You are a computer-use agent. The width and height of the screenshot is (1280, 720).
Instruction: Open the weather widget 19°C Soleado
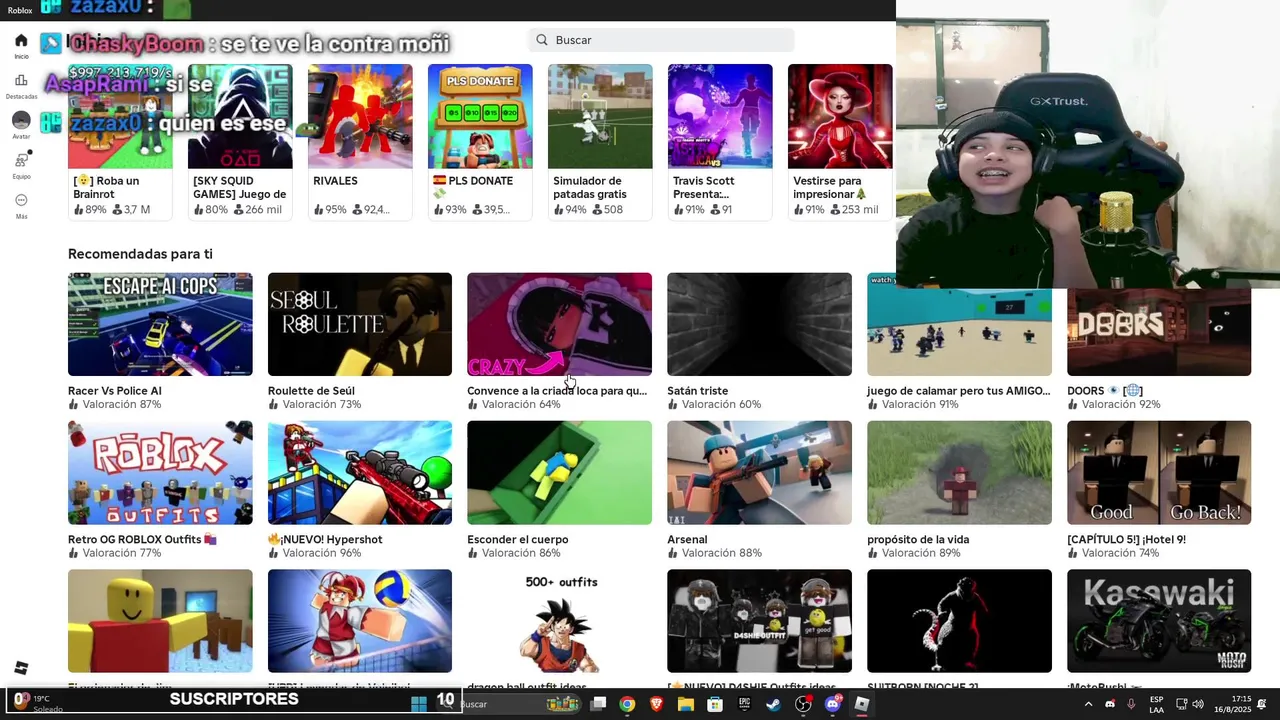pyautogui.click(x=40, y=704)
